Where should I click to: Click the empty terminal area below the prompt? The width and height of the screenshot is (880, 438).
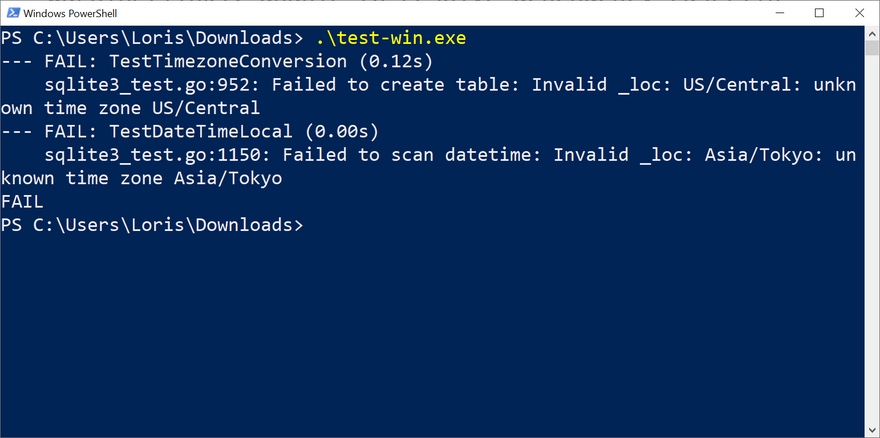point(430,330)
